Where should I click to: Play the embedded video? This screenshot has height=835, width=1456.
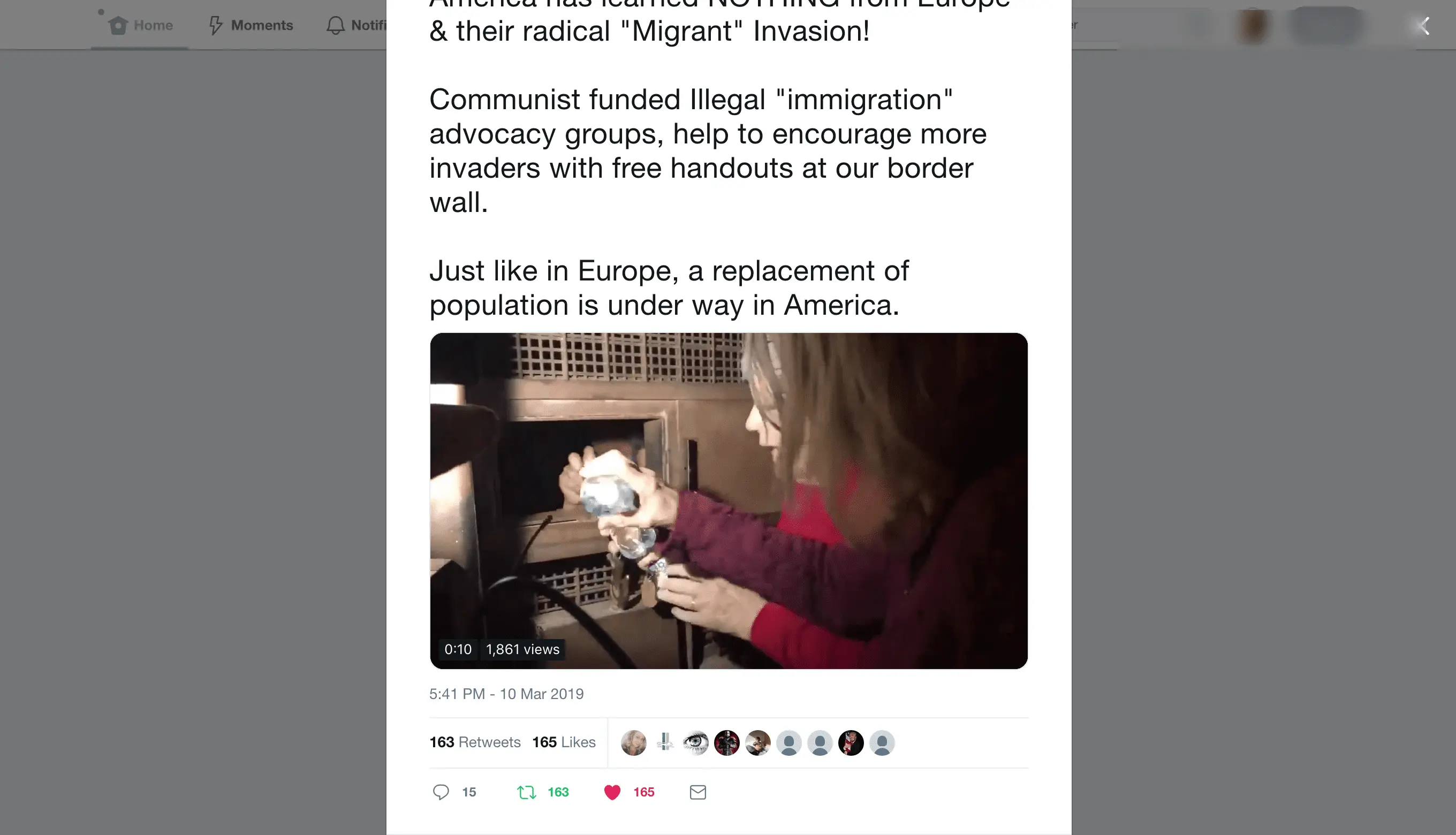(729, 500)
